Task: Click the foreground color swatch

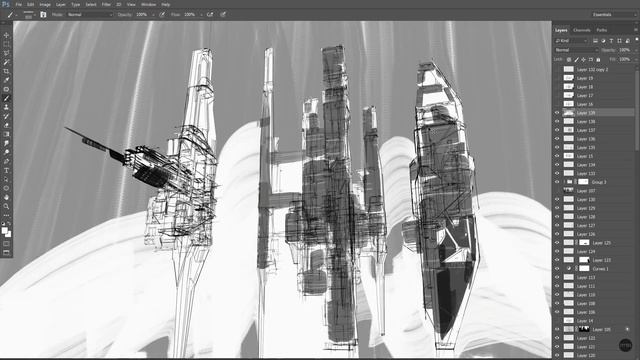Action: coord(4,231)
